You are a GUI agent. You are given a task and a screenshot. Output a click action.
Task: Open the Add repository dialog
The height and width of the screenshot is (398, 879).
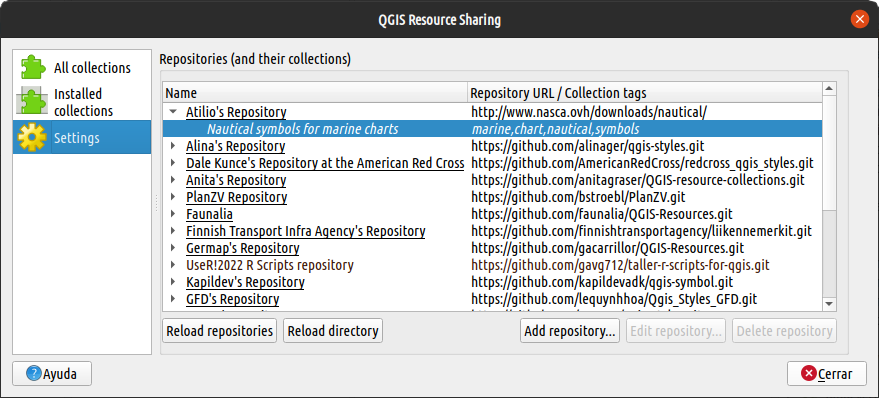570,331
